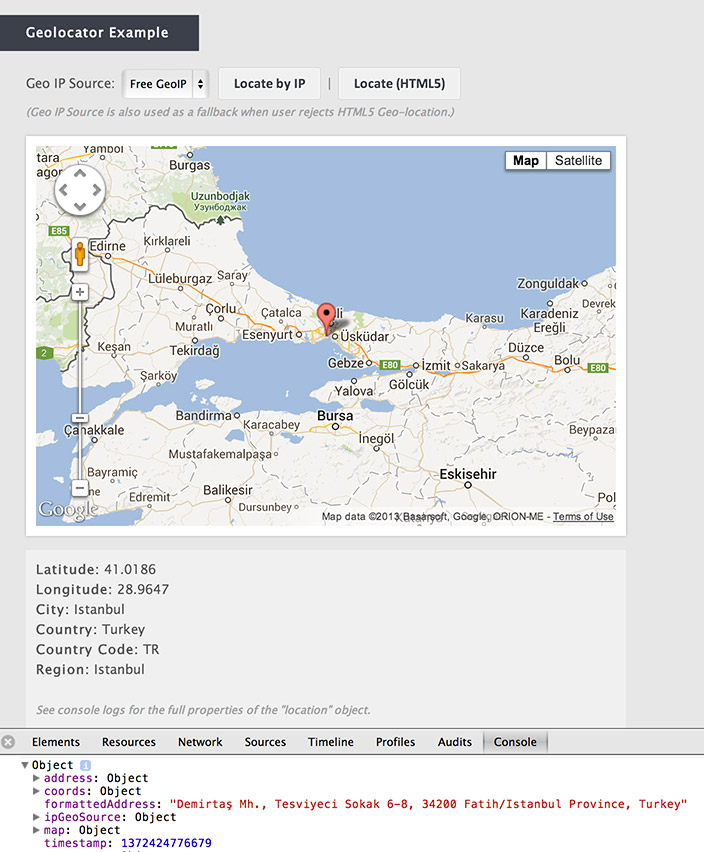Click the map pan left arrow
Screen dimensions: 704x852
(x=64, y=190)
